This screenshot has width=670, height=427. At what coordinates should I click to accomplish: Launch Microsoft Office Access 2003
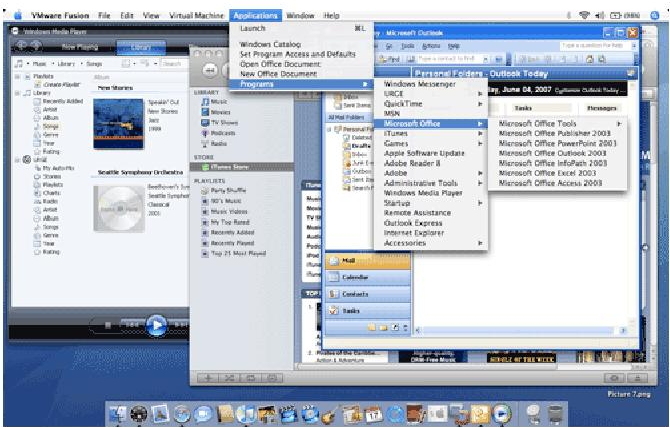click(x=558, y=183)
